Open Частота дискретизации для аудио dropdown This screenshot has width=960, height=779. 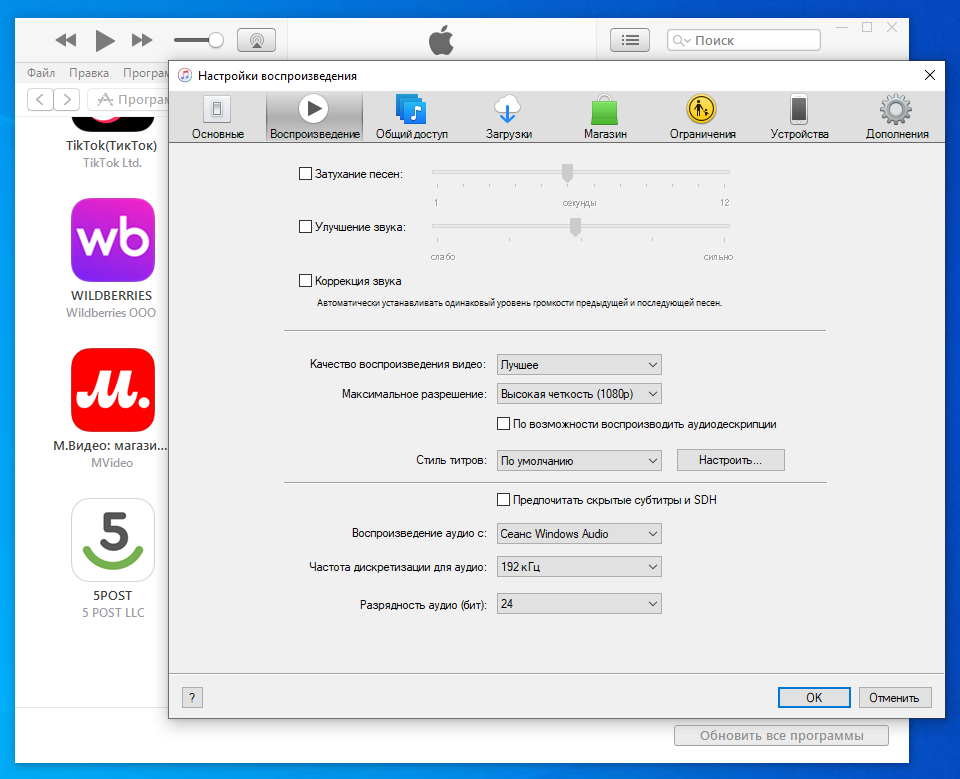coord(579,566)
